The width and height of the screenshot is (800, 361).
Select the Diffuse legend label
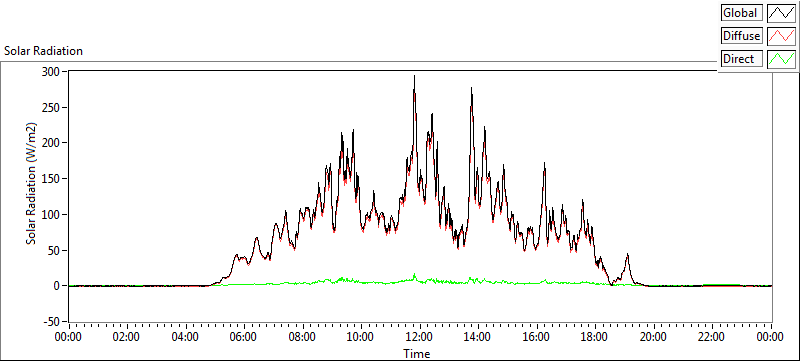click(742, 36)
